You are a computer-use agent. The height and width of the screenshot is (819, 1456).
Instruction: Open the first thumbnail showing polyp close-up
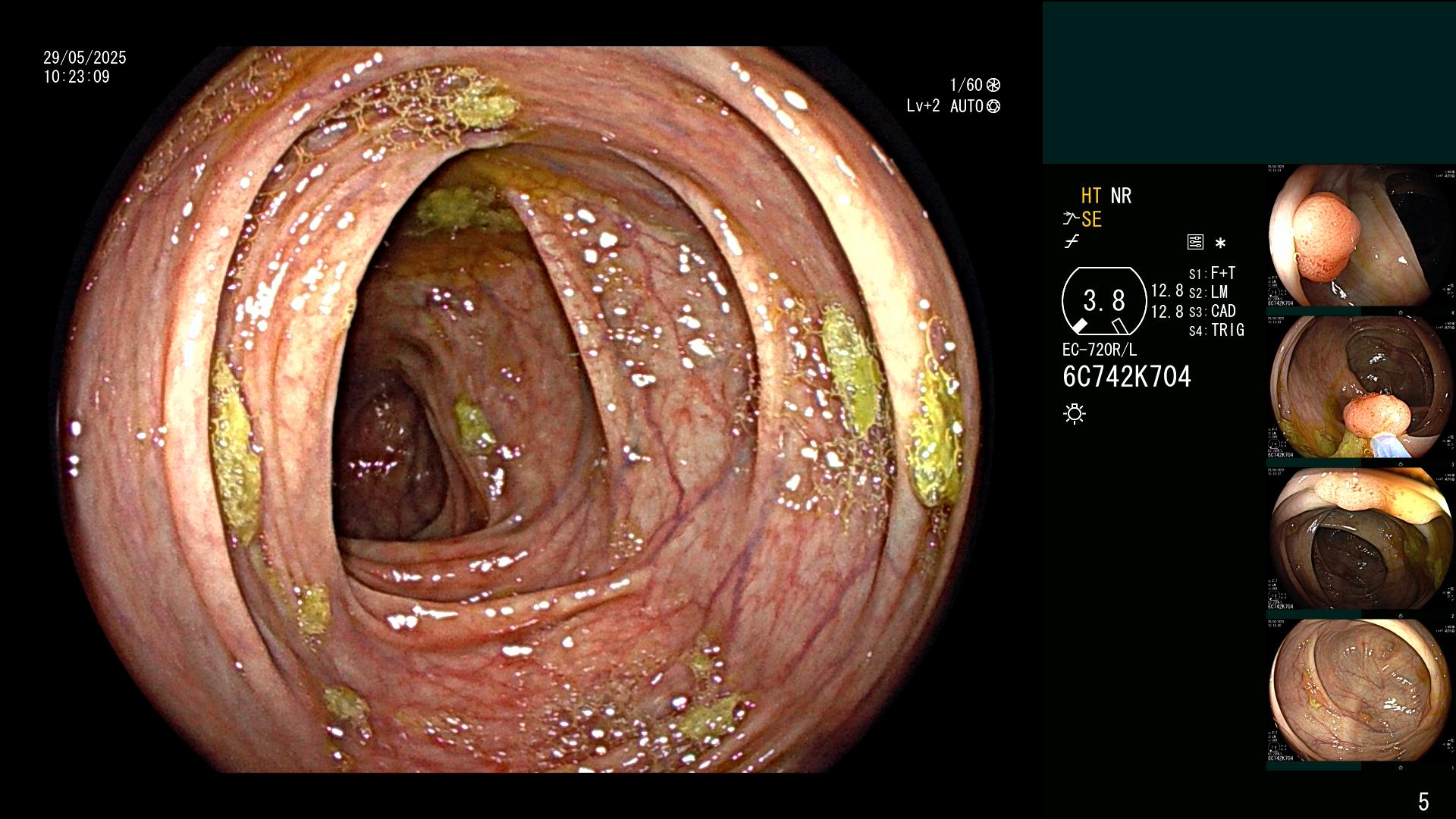click(x=1360, y=236)
